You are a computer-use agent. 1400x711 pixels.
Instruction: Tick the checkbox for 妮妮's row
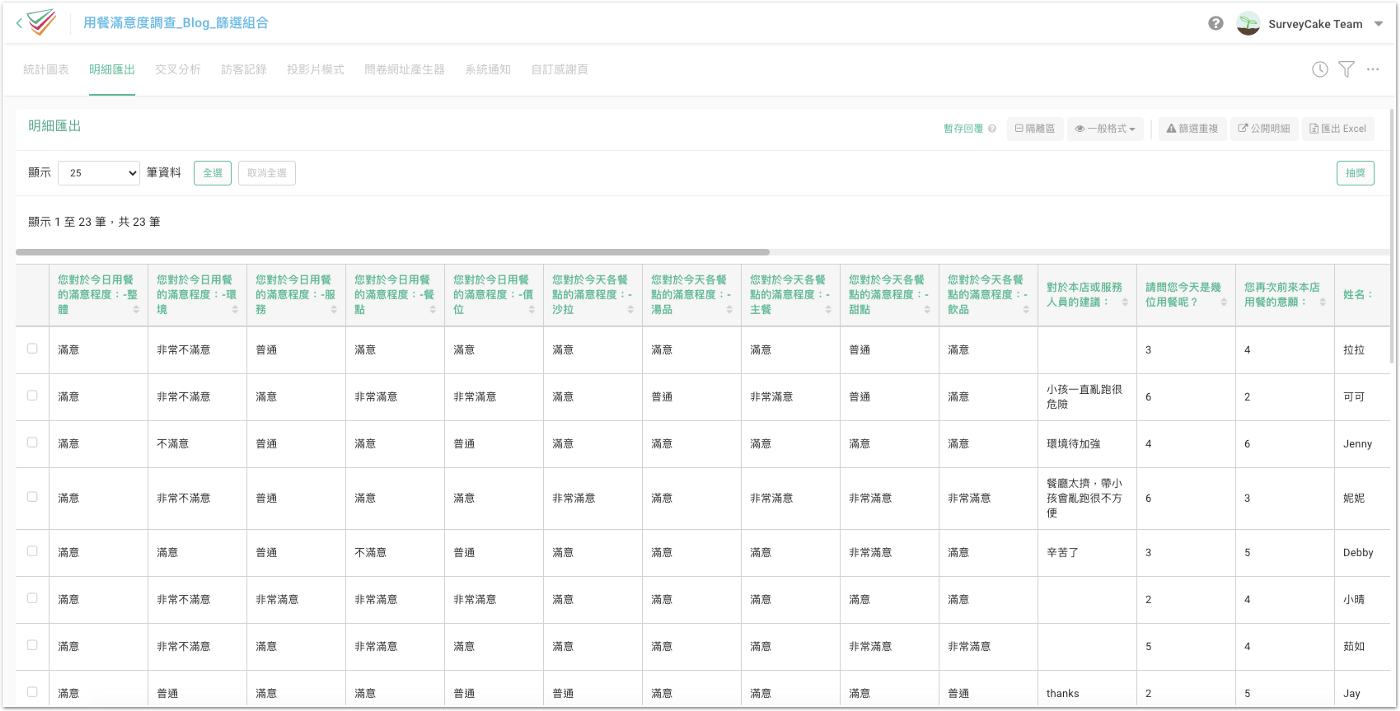(32, 497)
